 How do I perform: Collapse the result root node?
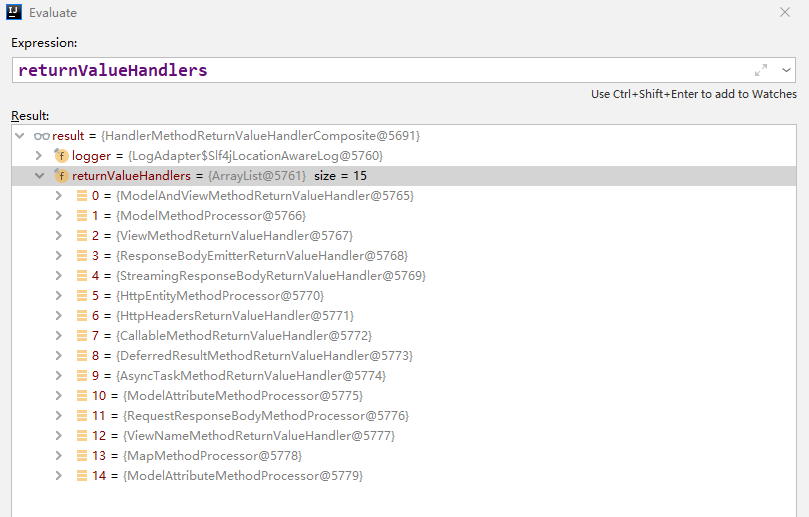[x=20, y=136]
